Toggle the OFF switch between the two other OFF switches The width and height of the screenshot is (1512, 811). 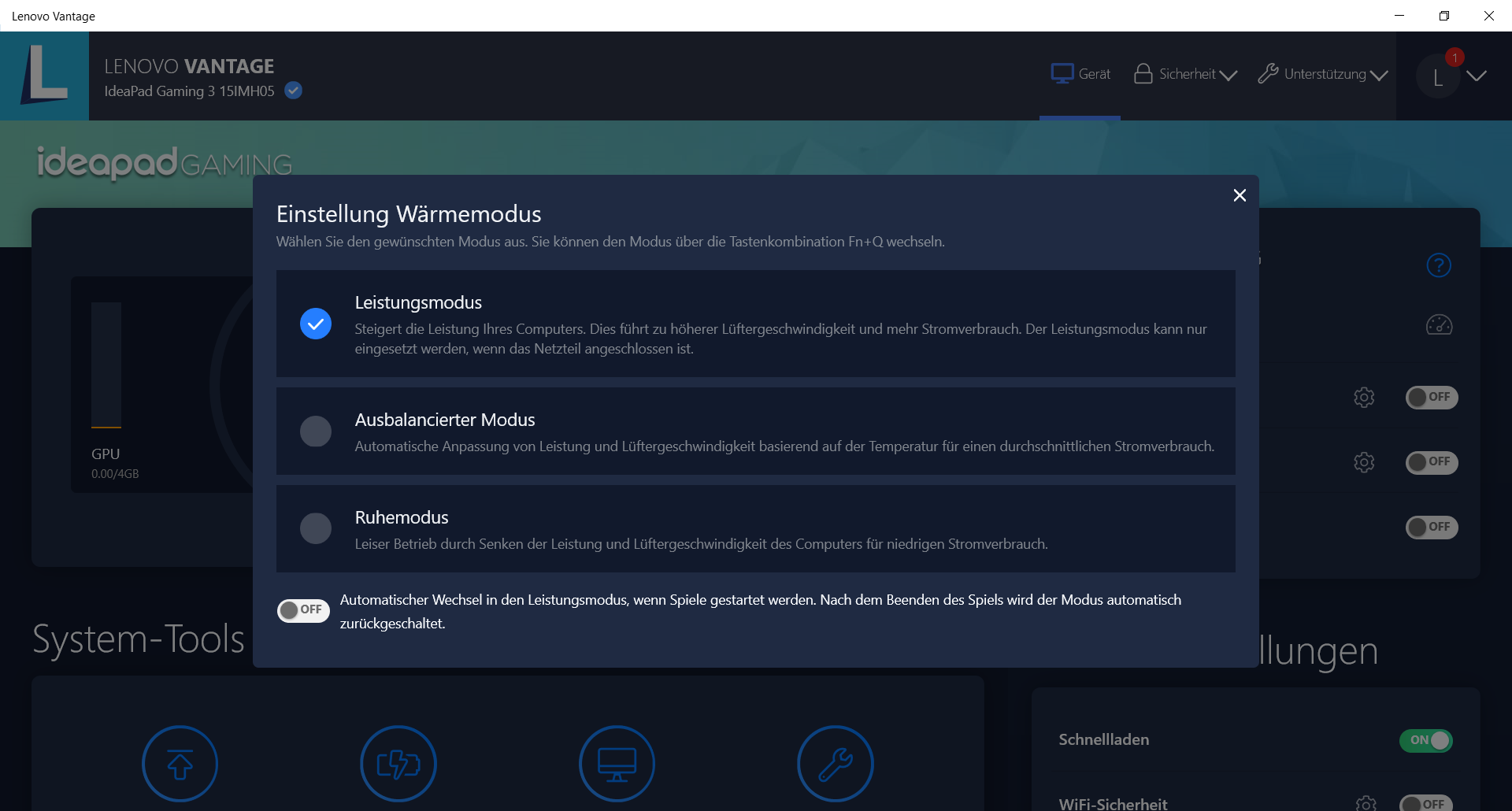point(1432,462)
